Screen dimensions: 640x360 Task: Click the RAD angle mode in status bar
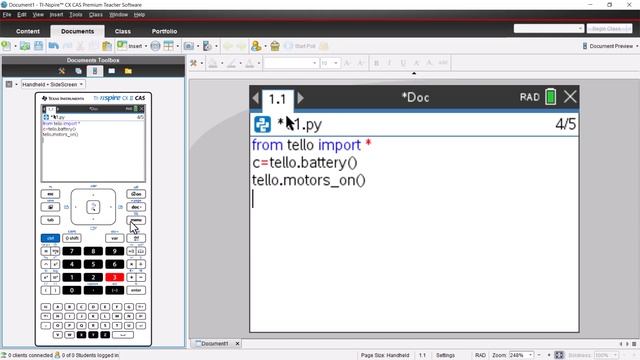pyautogui.click(x=480, y=355)
